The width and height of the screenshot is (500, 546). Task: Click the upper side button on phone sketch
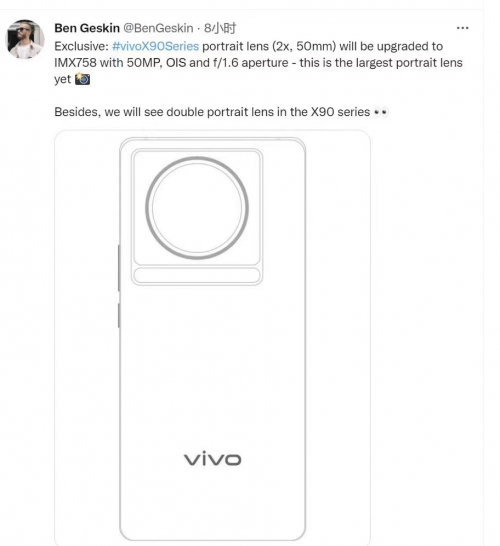click(119, 268)
